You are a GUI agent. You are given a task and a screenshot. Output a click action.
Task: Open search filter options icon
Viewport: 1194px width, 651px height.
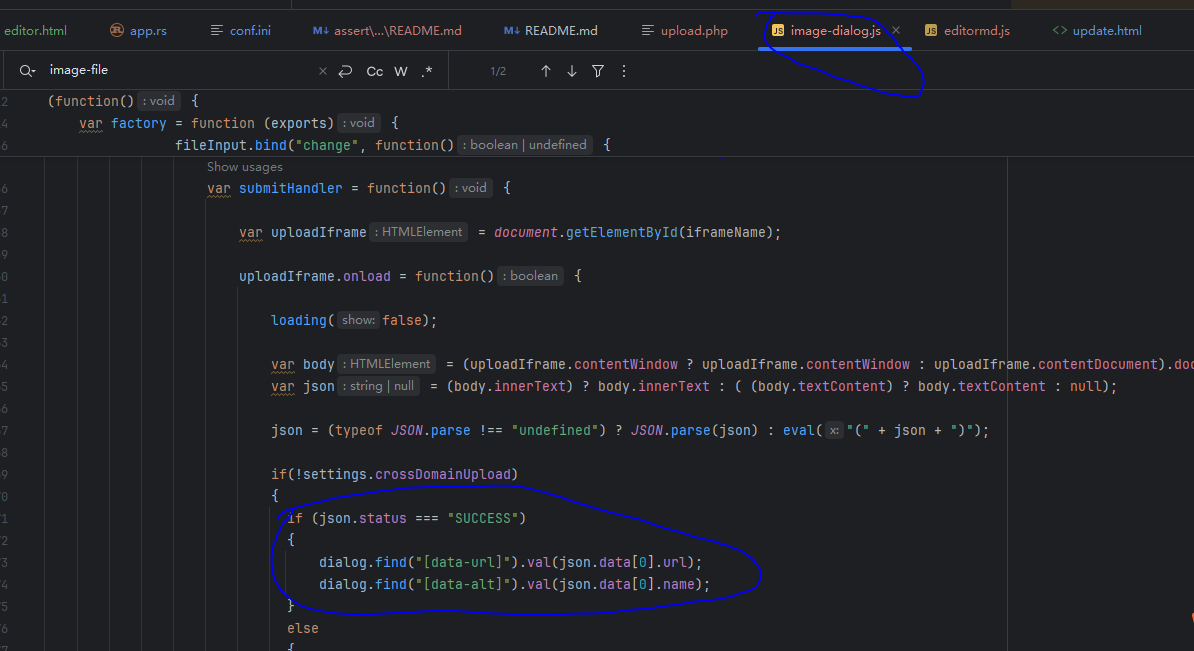point(598,71)
